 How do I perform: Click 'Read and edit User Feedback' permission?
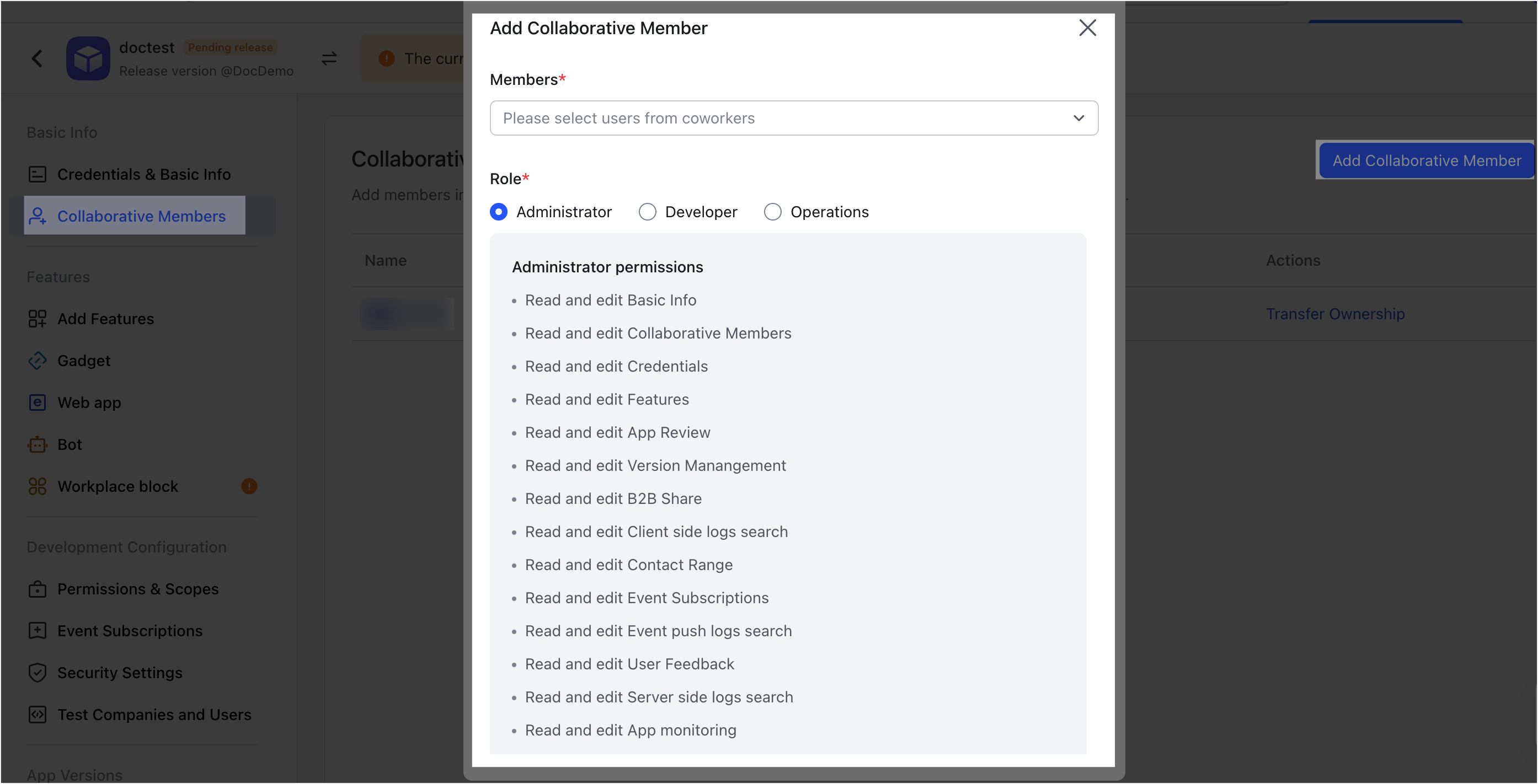[629, 664]
